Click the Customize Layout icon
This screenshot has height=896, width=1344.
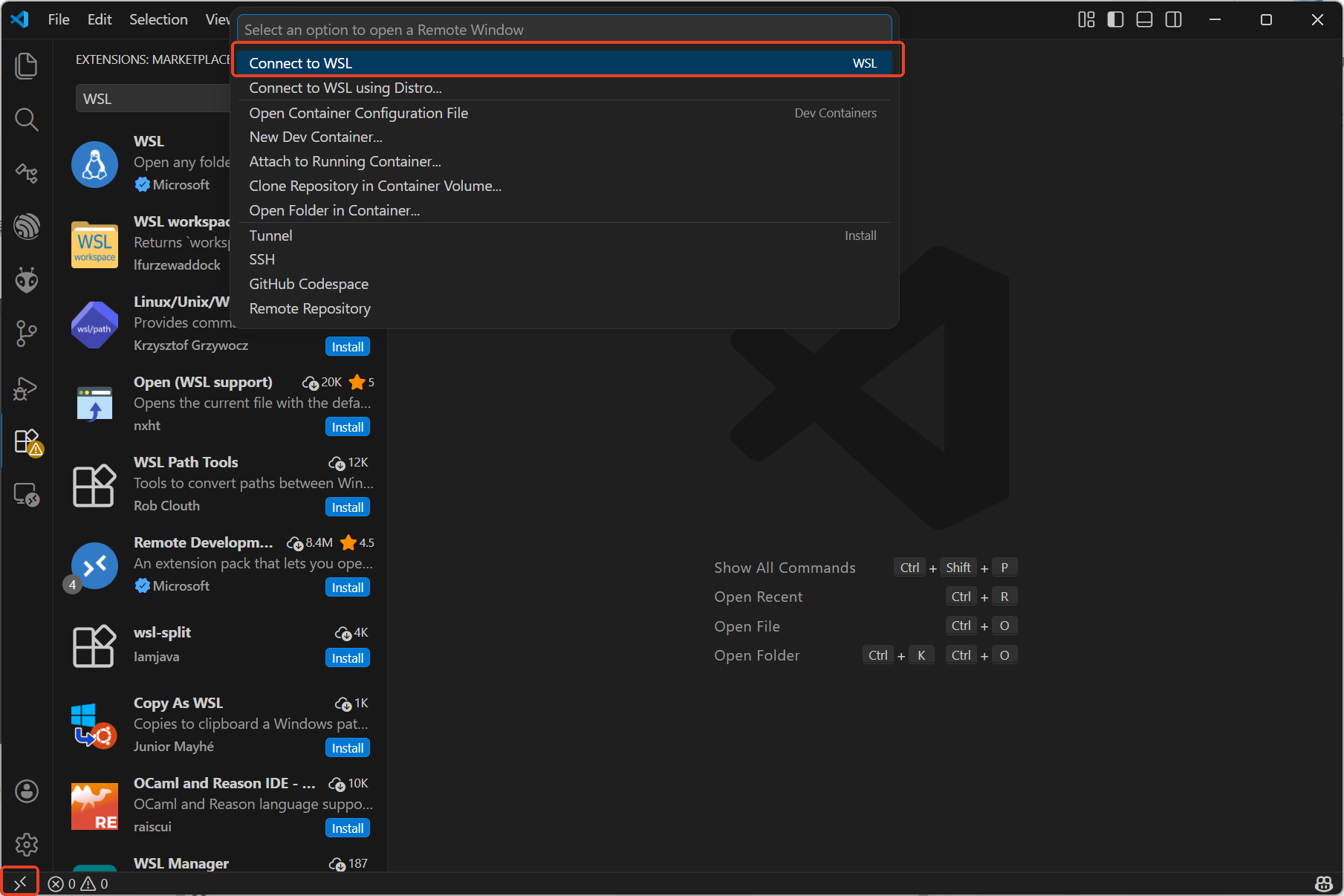click(x=1086, y=19)
